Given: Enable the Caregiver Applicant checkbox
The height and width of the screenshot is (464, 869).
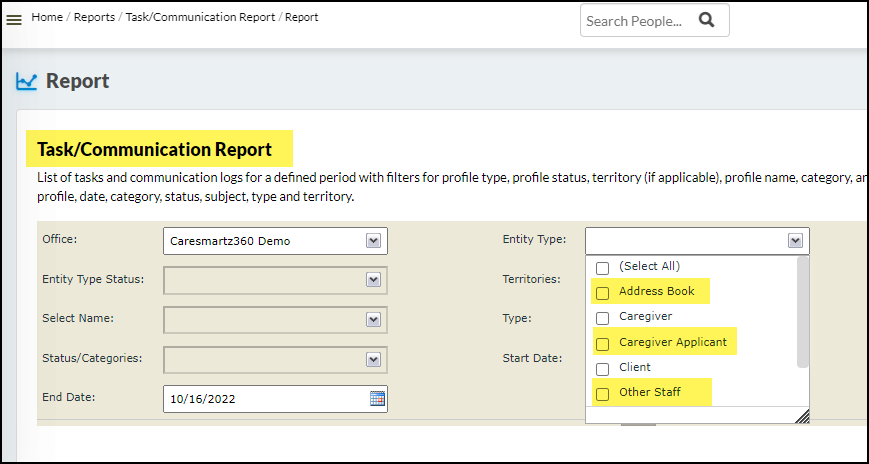Looking at the screenshot, I should point(602,343).
